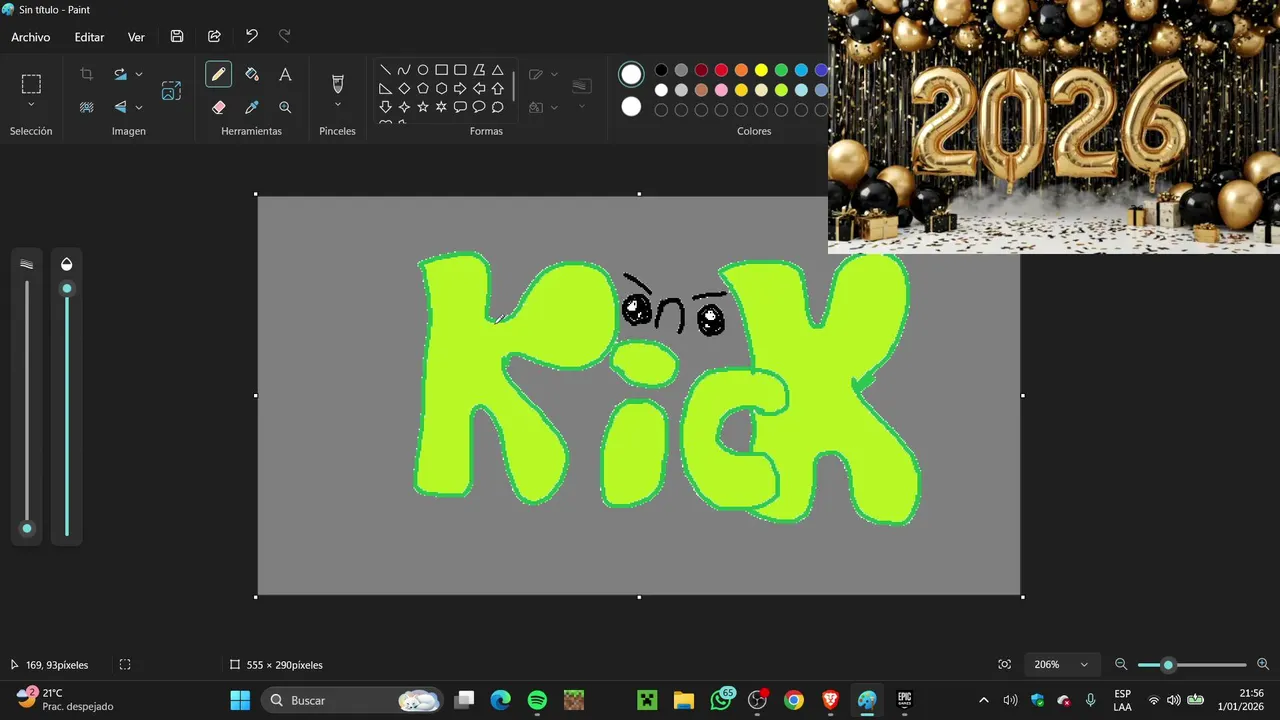
Task: Toggle the selection size status icon
Action: coord(125,664)
